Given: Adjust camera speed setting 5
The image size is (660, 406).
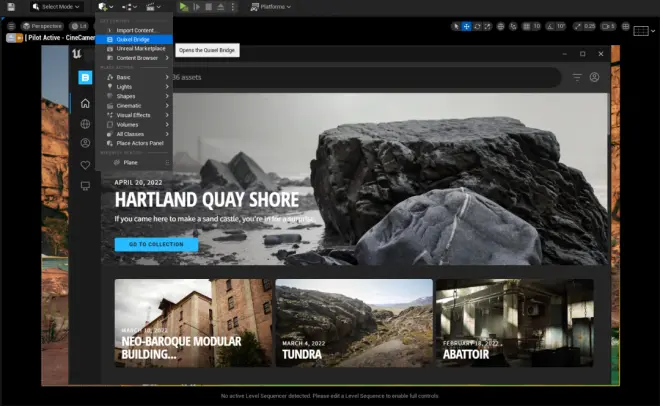Looking at the screenshot, I should pyautogui.click(x=608, y=27).
